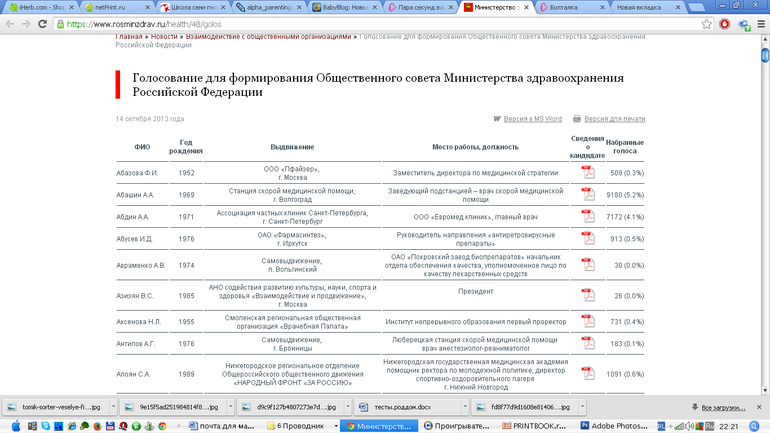Open PDF info for candidate Абдин А.А.
Viewport: 770px width, 433px height.
click(x=588, y=216)
